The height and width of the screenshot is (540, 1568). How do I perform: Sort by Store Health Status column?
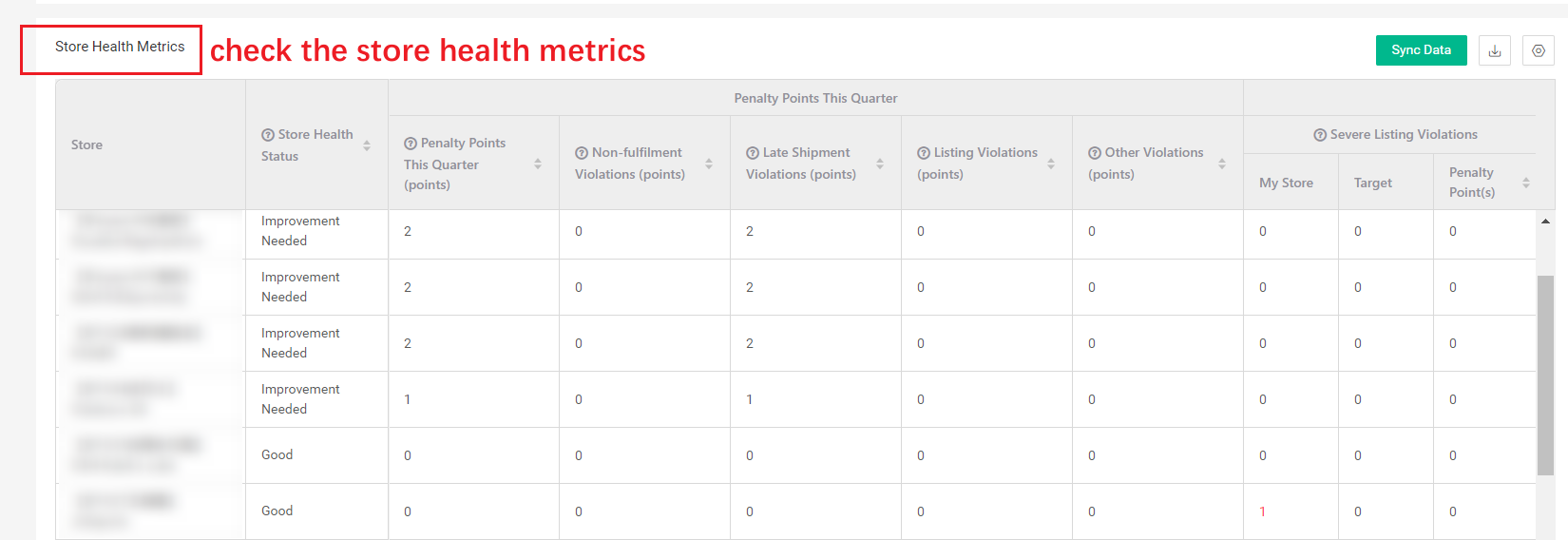(x=367, y=145)
